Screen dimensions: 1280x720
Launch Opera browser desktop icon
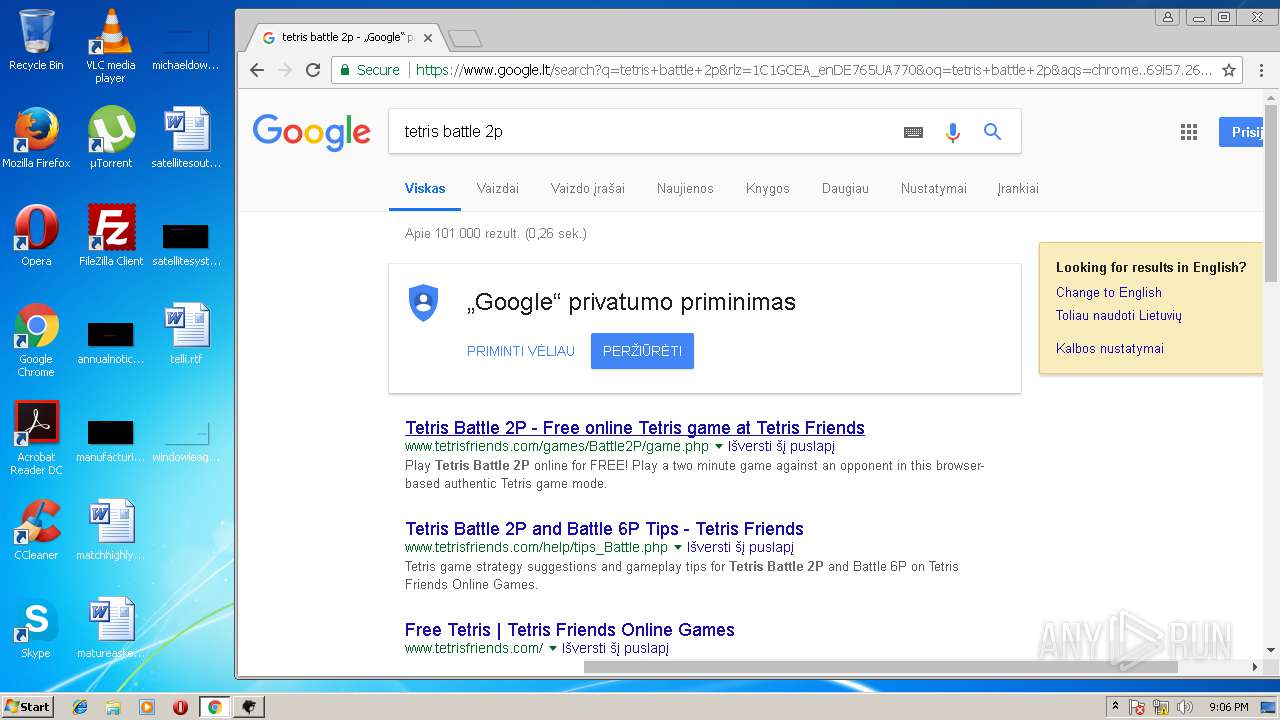(x=36, y=236)
